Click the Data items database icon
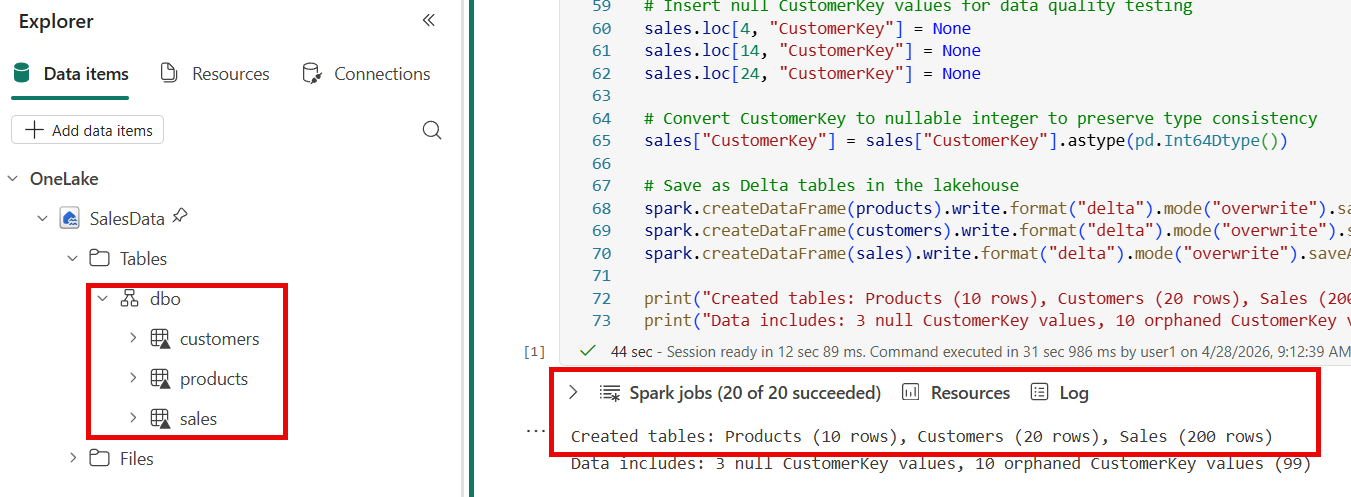1351x497 pixels. click(23, 73)
